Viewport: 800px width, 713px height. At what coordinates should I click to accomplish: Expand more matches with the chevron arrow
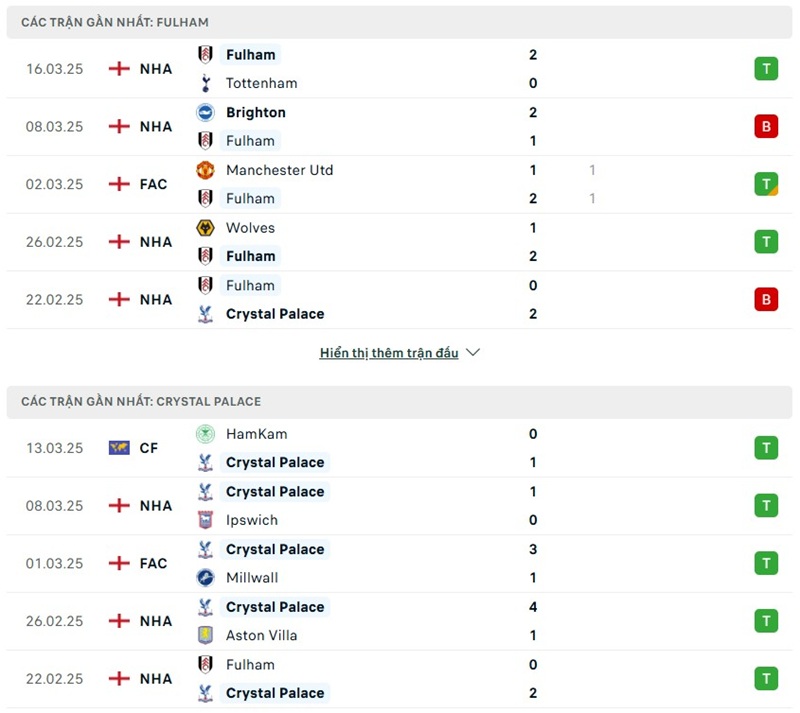(x=473, y=353)
